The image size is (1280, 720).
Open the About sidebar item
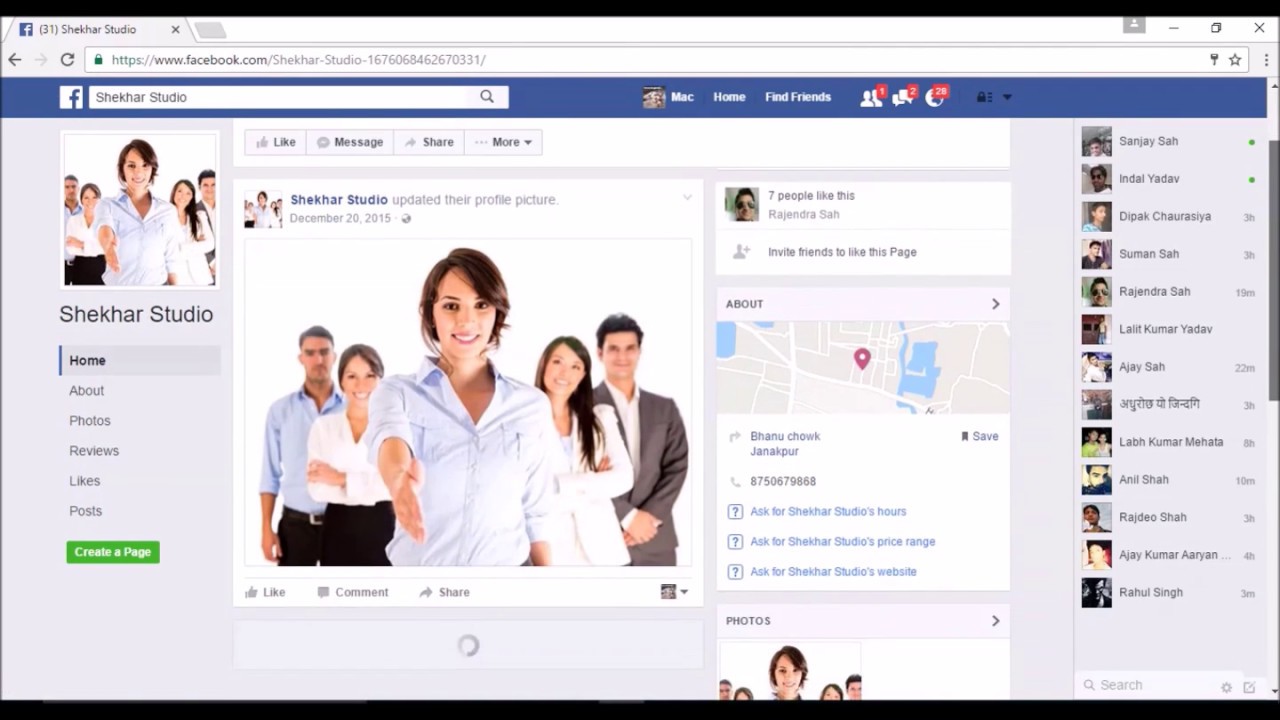coord(86,391)
